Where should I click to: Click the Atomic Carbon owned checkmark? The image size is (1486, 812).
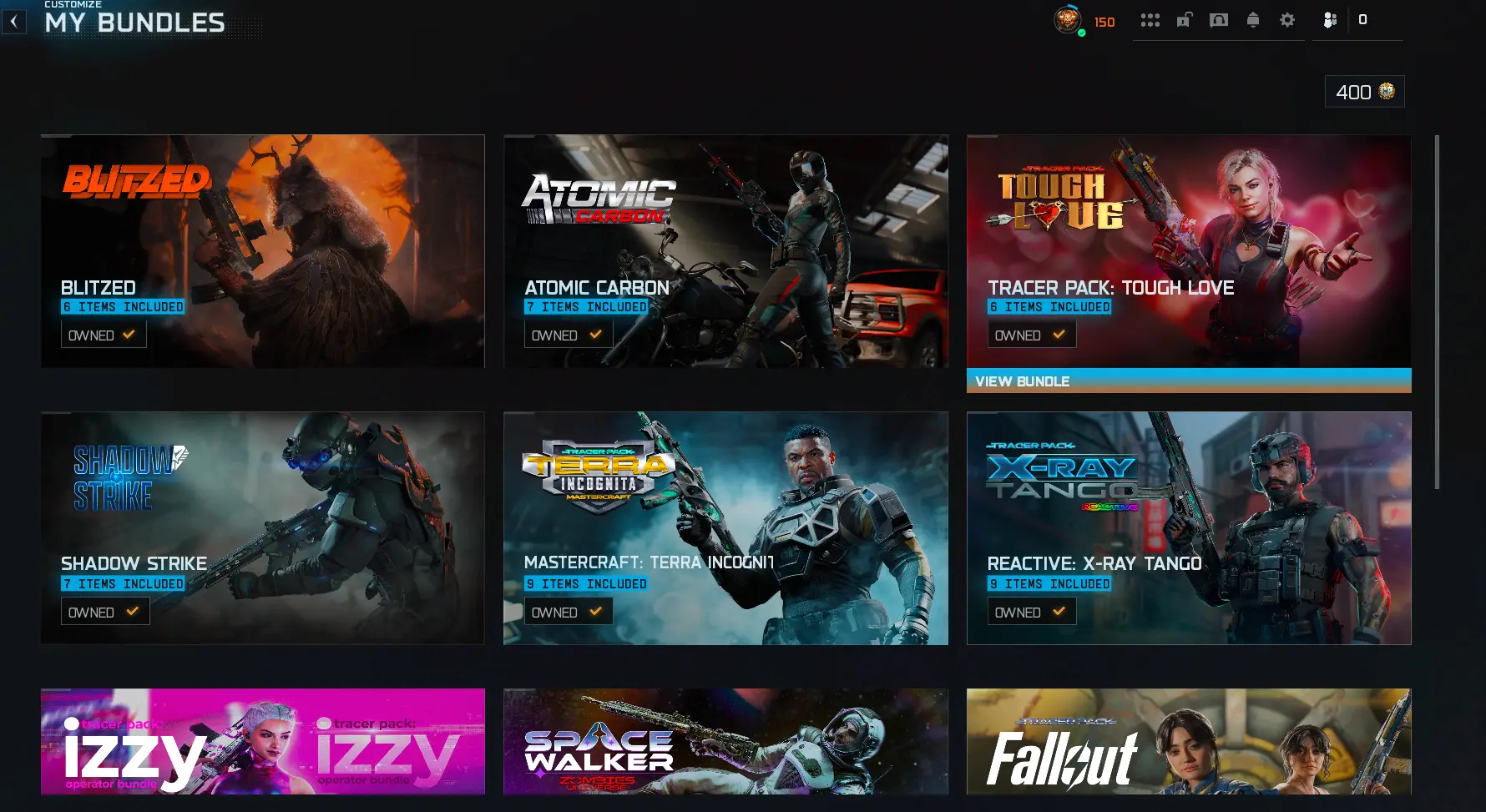pyautogui.click(x=595, y=335)
